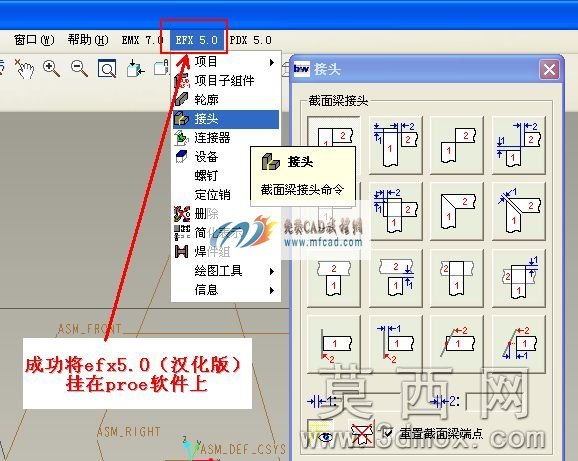Click the 简化表示 menu icon
This screenshot has width=578, height=461.
click(x=182, y=233)
